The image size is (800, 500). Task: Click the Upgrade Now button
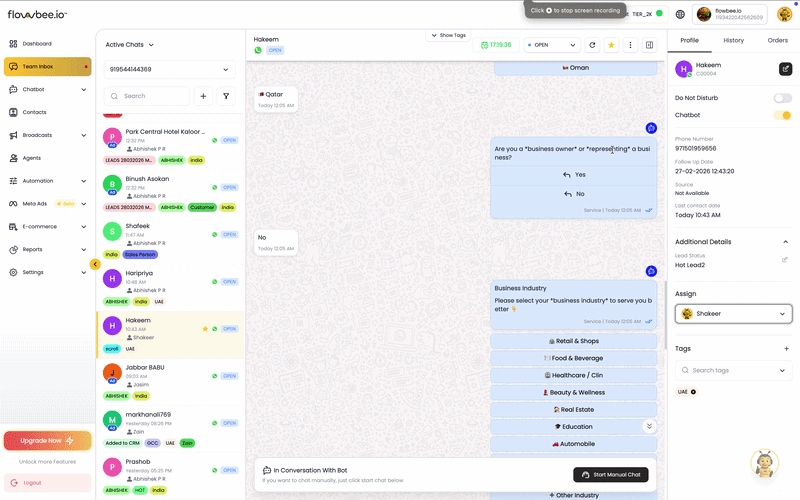[x=47, y=440]
